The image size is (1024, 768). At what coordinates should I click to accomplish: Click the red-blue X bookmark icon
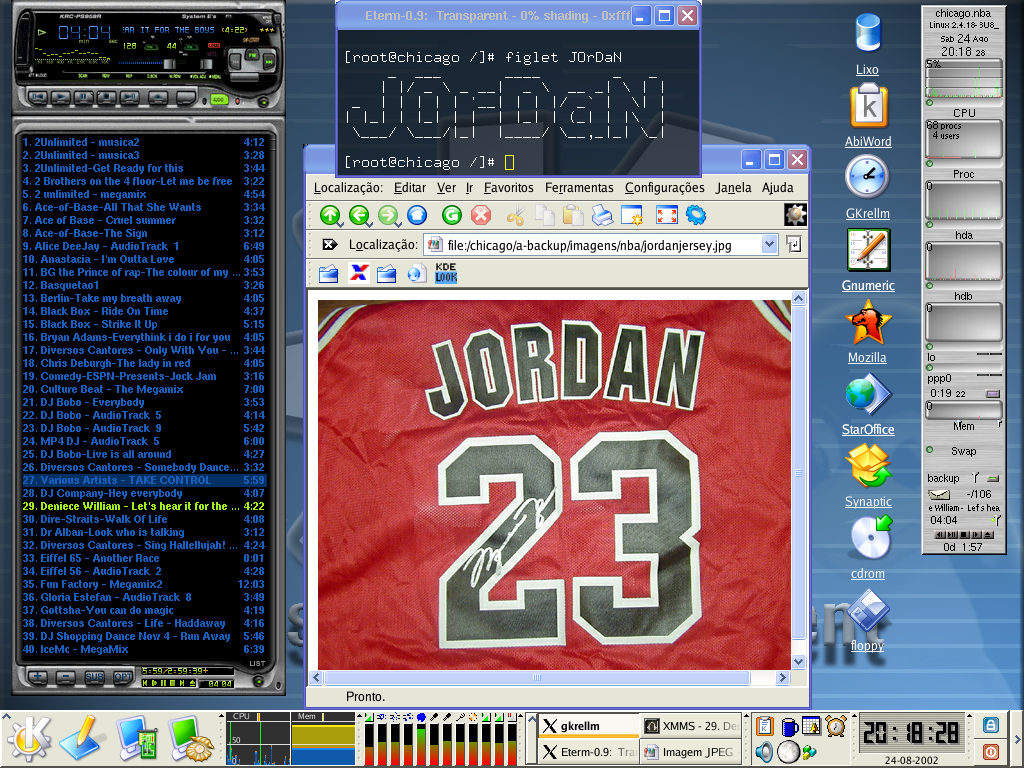pos(358,273)
